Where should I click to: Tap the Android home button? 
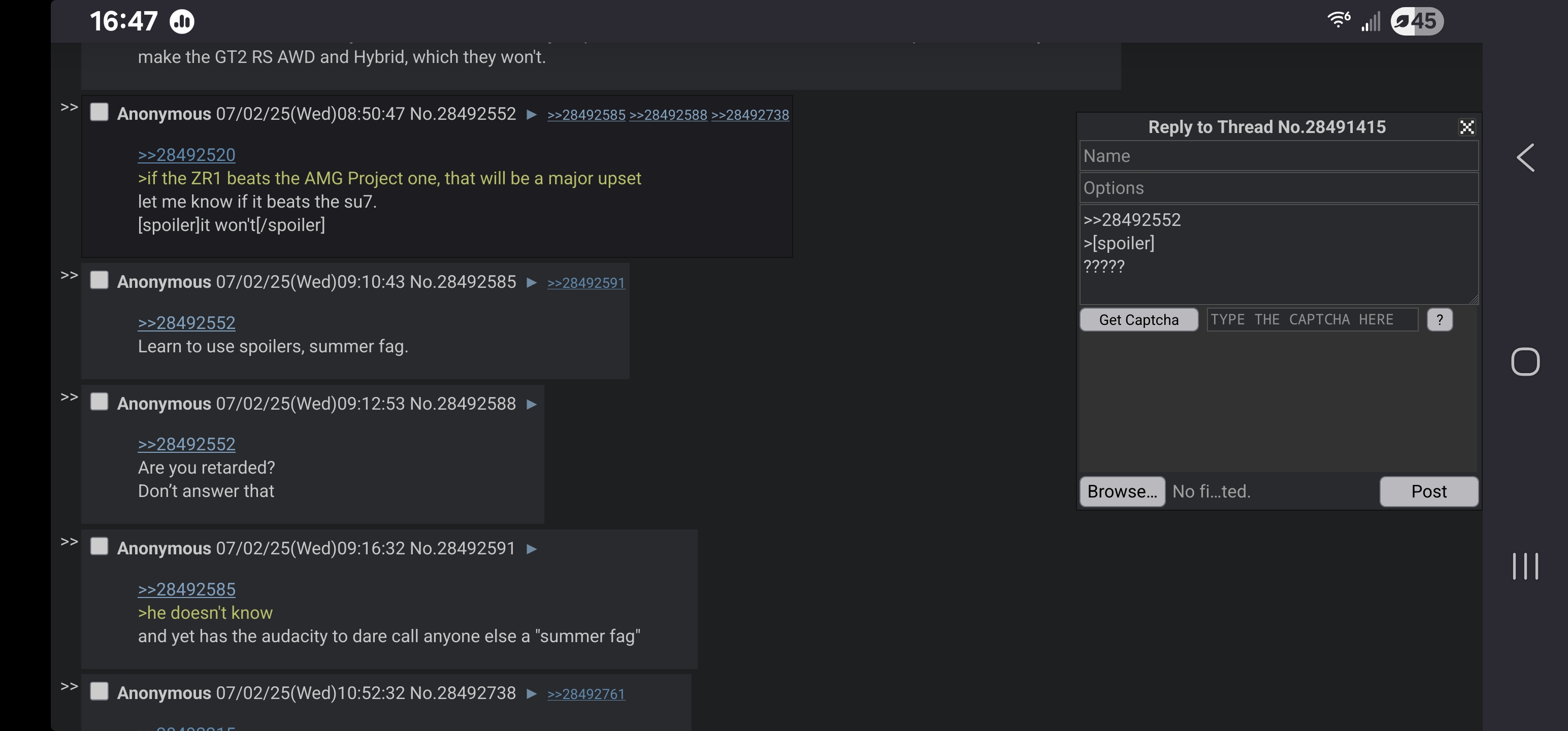click(1525, 362)
